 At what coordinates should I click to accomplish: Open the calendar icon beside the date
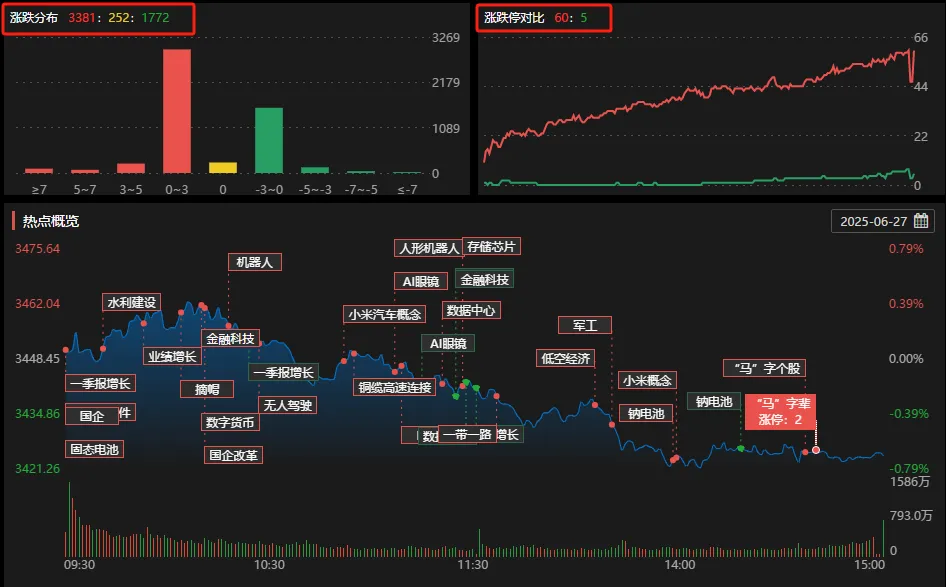[x=921, y=221]
